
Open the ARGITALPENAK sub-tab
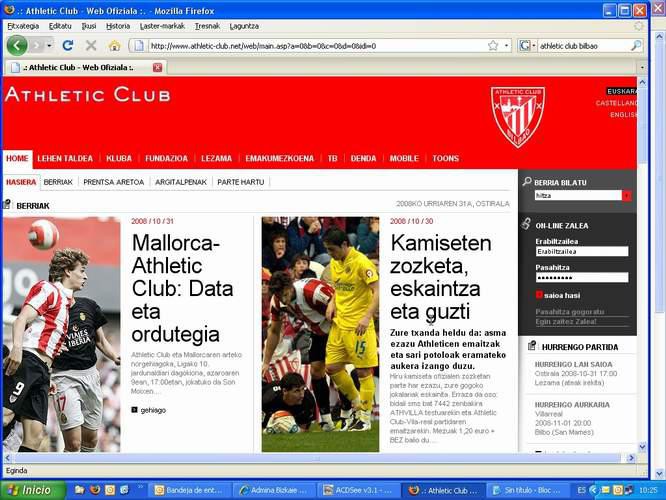click(x=181, y=182)
